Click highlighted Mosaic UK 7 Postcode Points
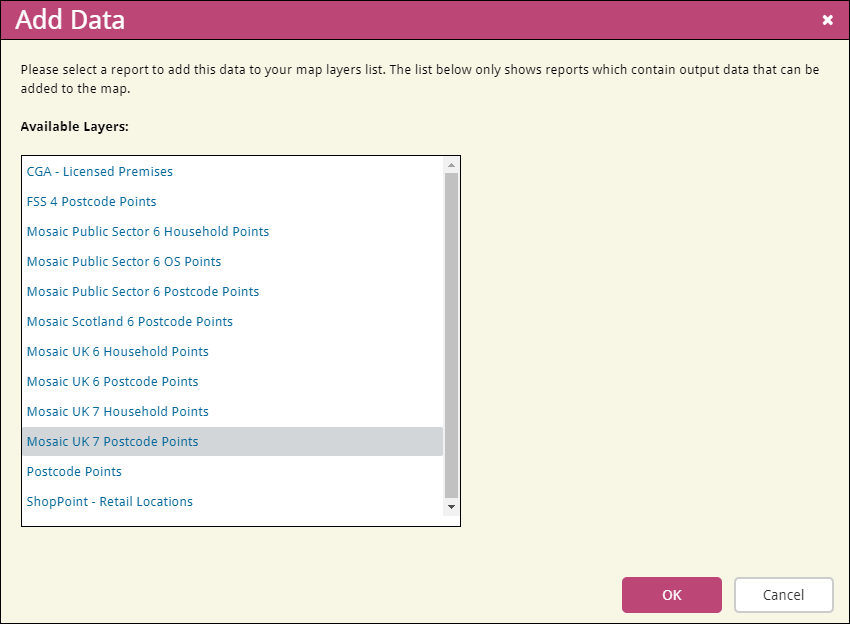The height and width of the screenshot is (624, 850). coord(233,441)
